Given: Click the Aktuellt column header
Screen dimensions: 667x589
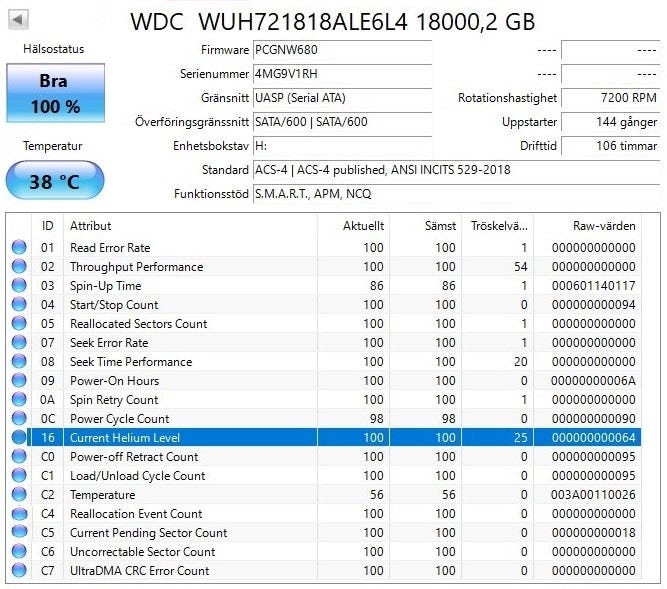Looking at the screenshot, I should 353,226.
